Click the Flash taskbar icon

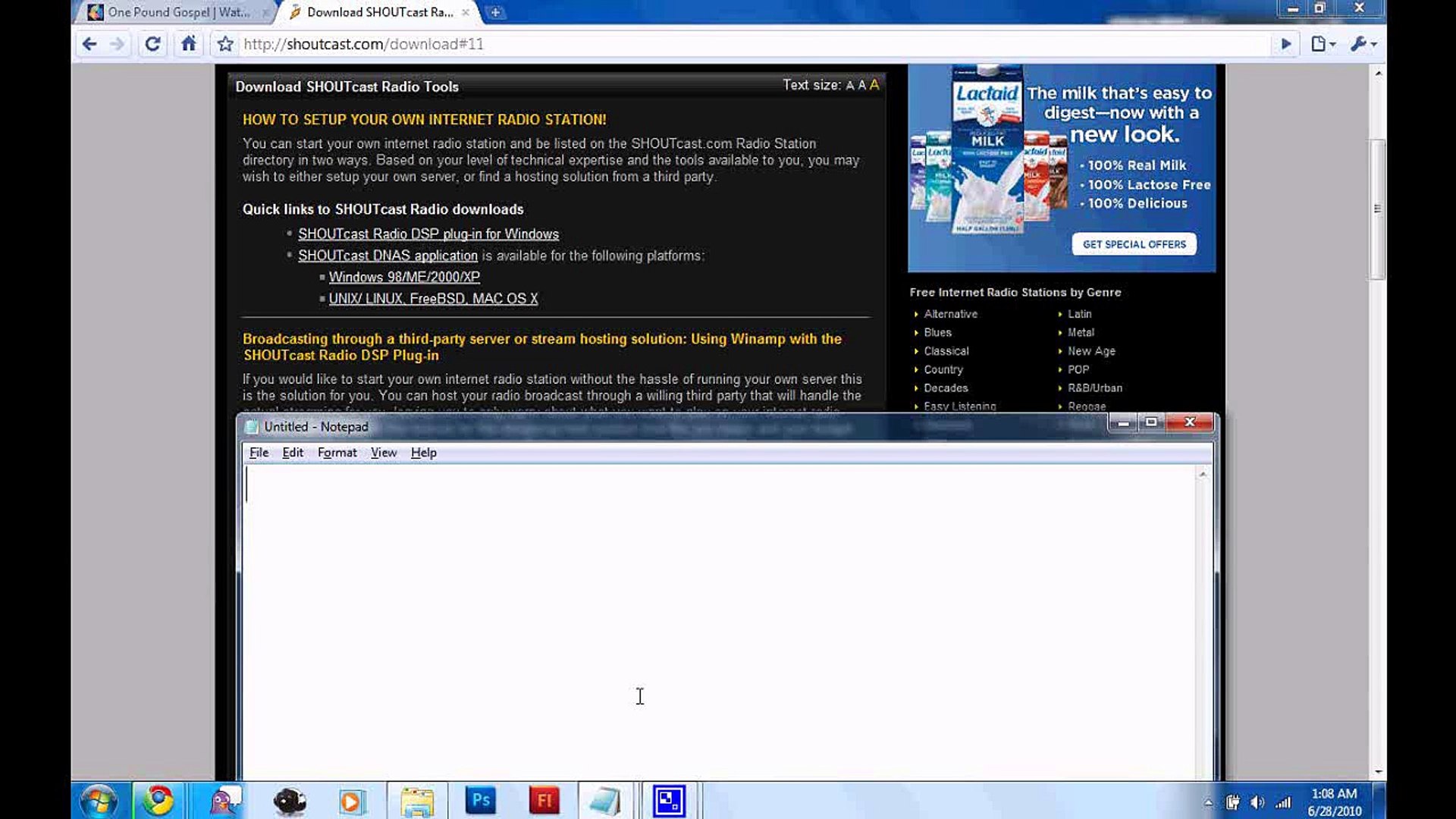click(544, 800)
